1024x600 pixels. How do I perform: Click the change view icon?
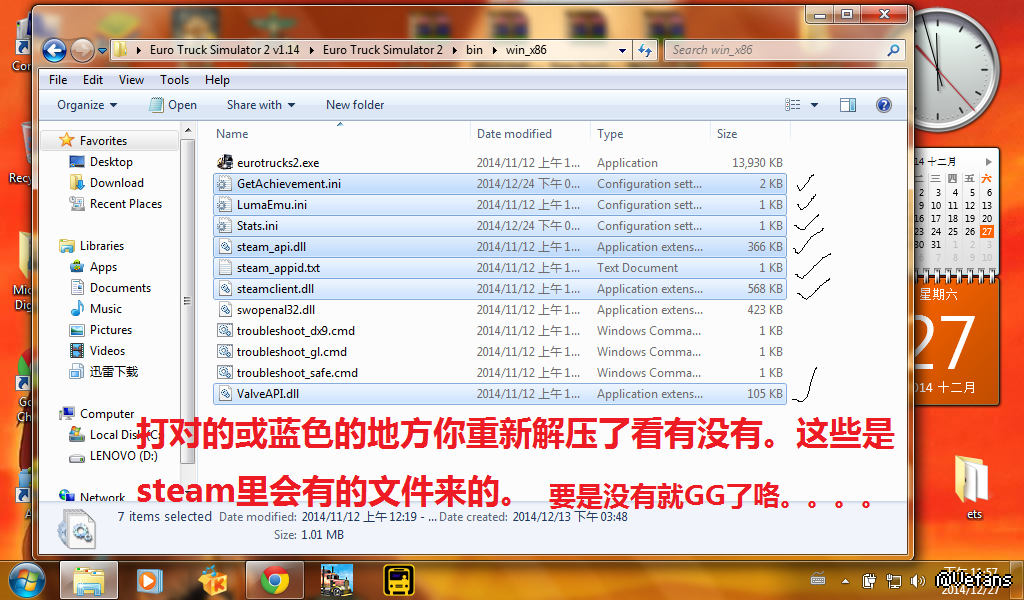click(792, 104)
